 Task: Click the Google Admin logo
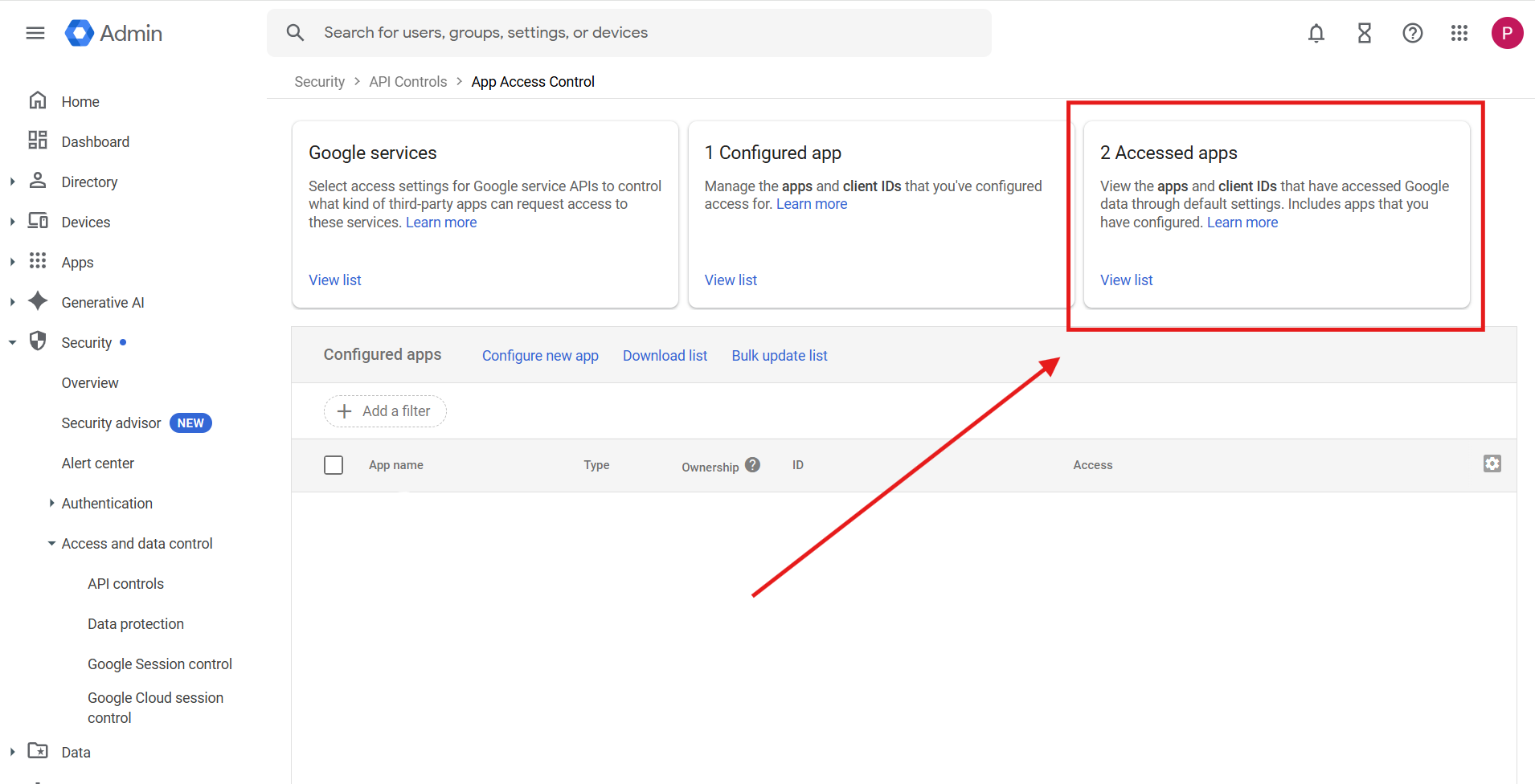click(113, 33)
